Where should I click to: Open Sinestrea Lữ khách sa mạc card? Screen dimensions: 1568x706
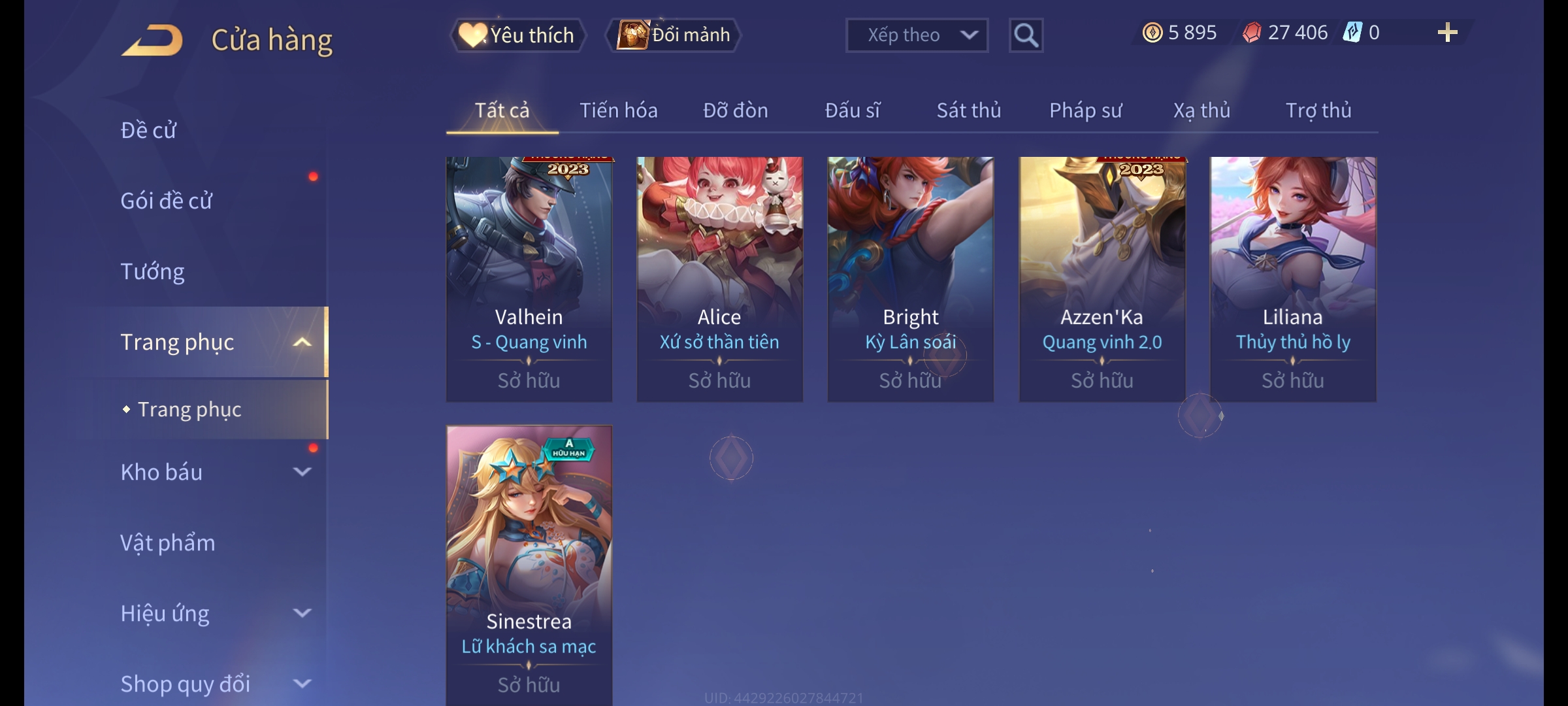coord(529,565)
